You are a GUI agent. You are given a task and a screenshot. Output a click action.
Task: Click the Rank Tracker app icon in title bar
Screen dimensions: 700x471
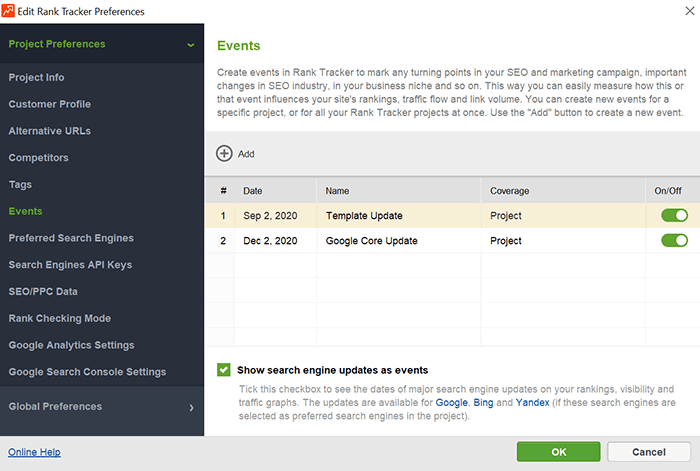pyautogui.click(x=8, y=11)
